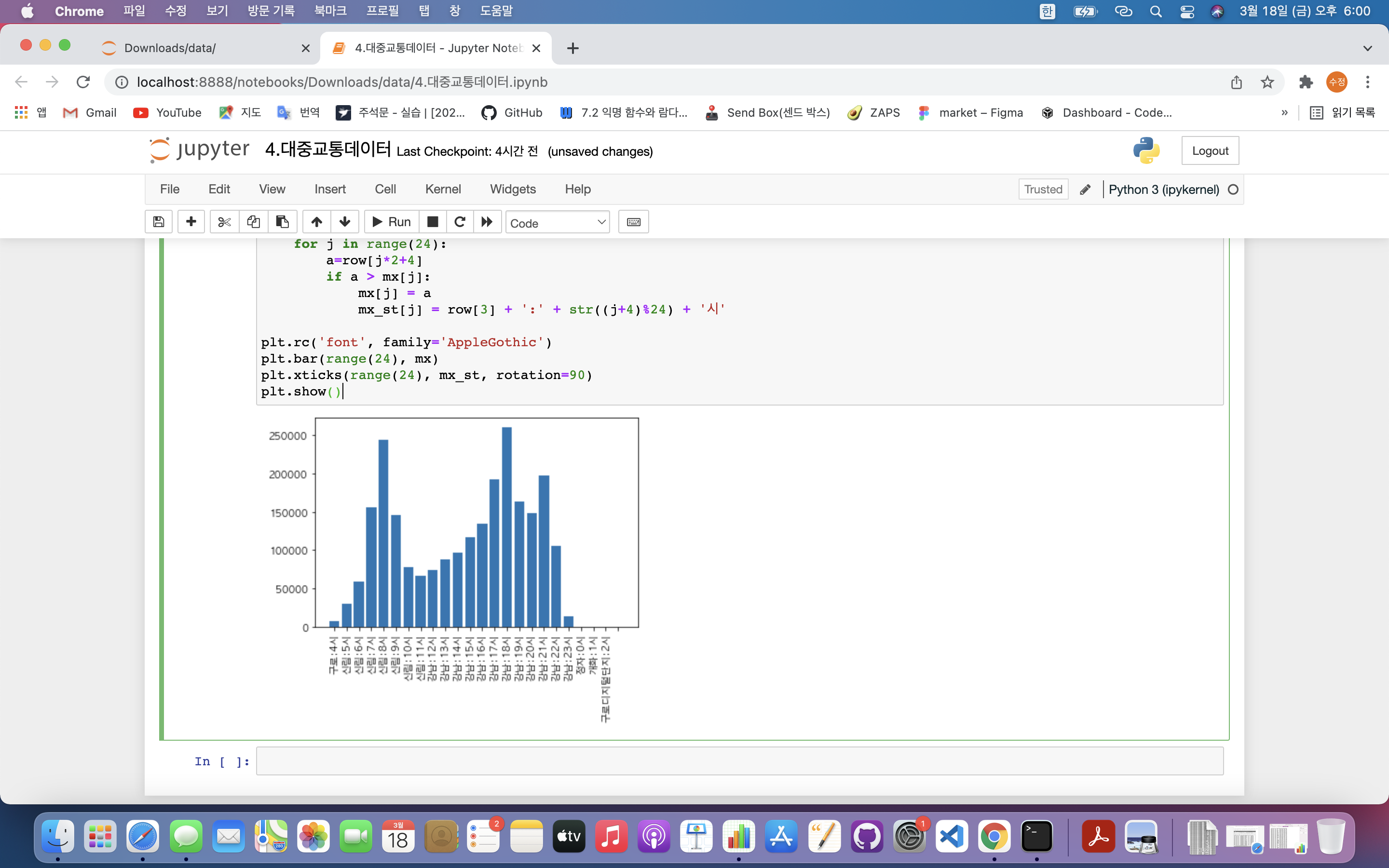Restart kernel with the circular arrow icon
The image size is (1389, 868).
[460, 222]
